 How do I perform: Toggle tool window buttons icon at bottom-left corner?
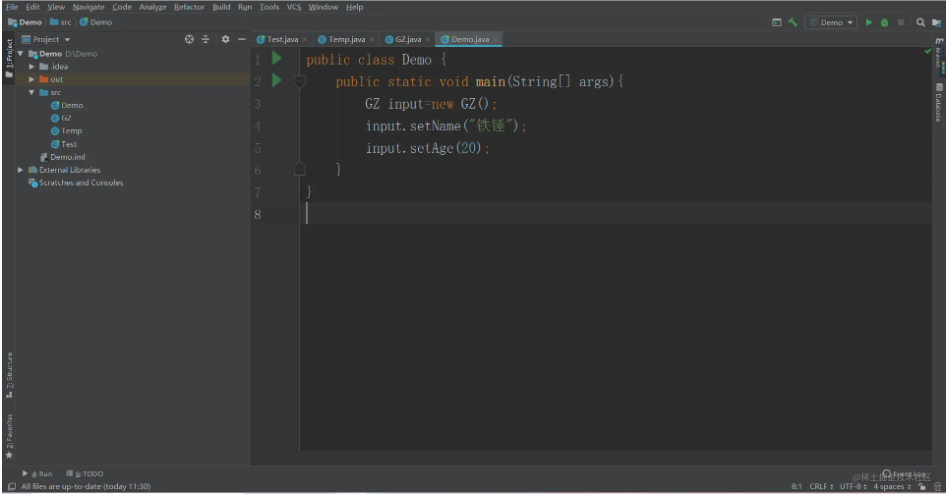tap(11, 486)
